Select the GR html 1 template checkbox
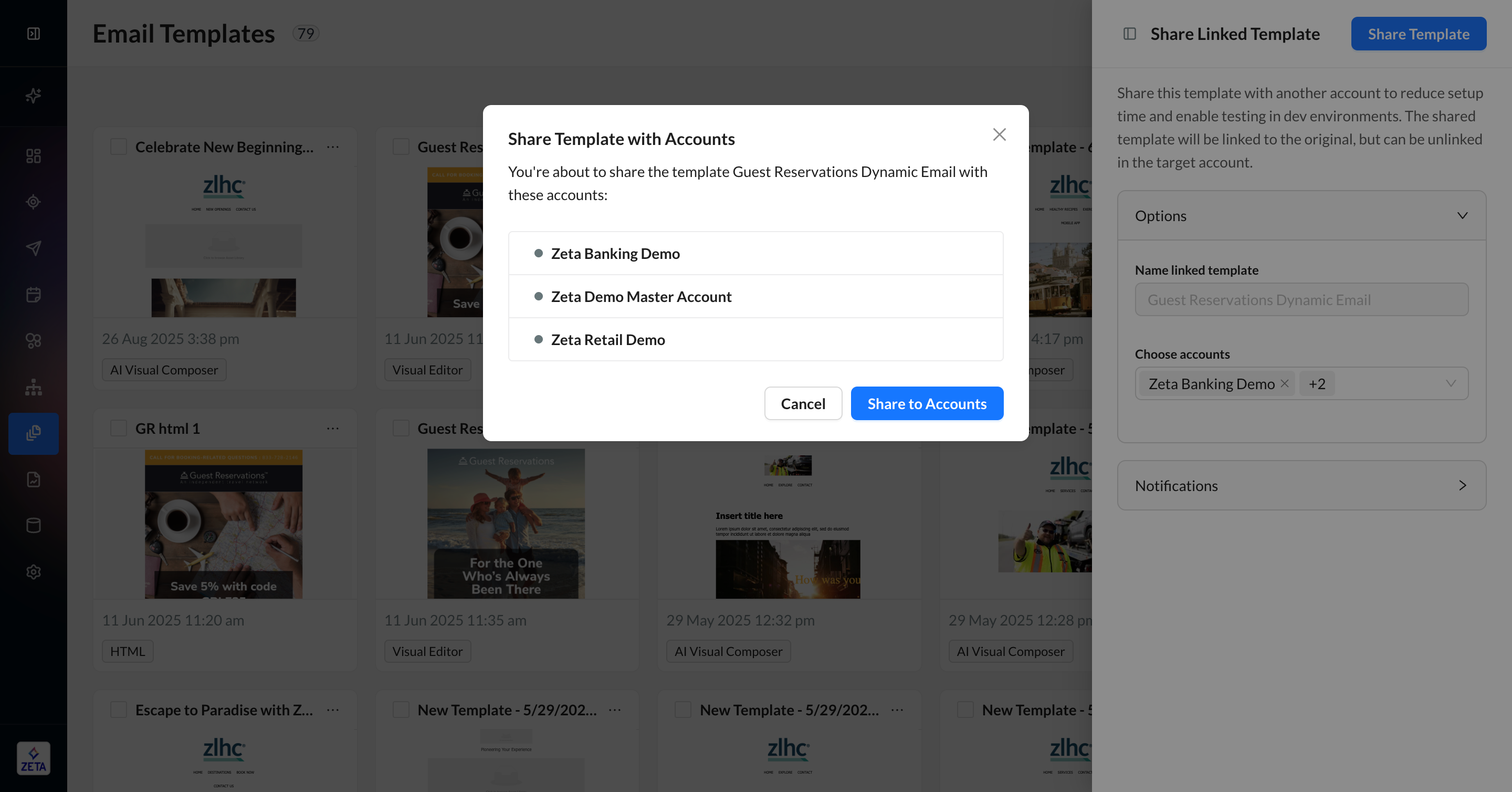Screen dimensions: 1512x792 click(x=119, y=429)
